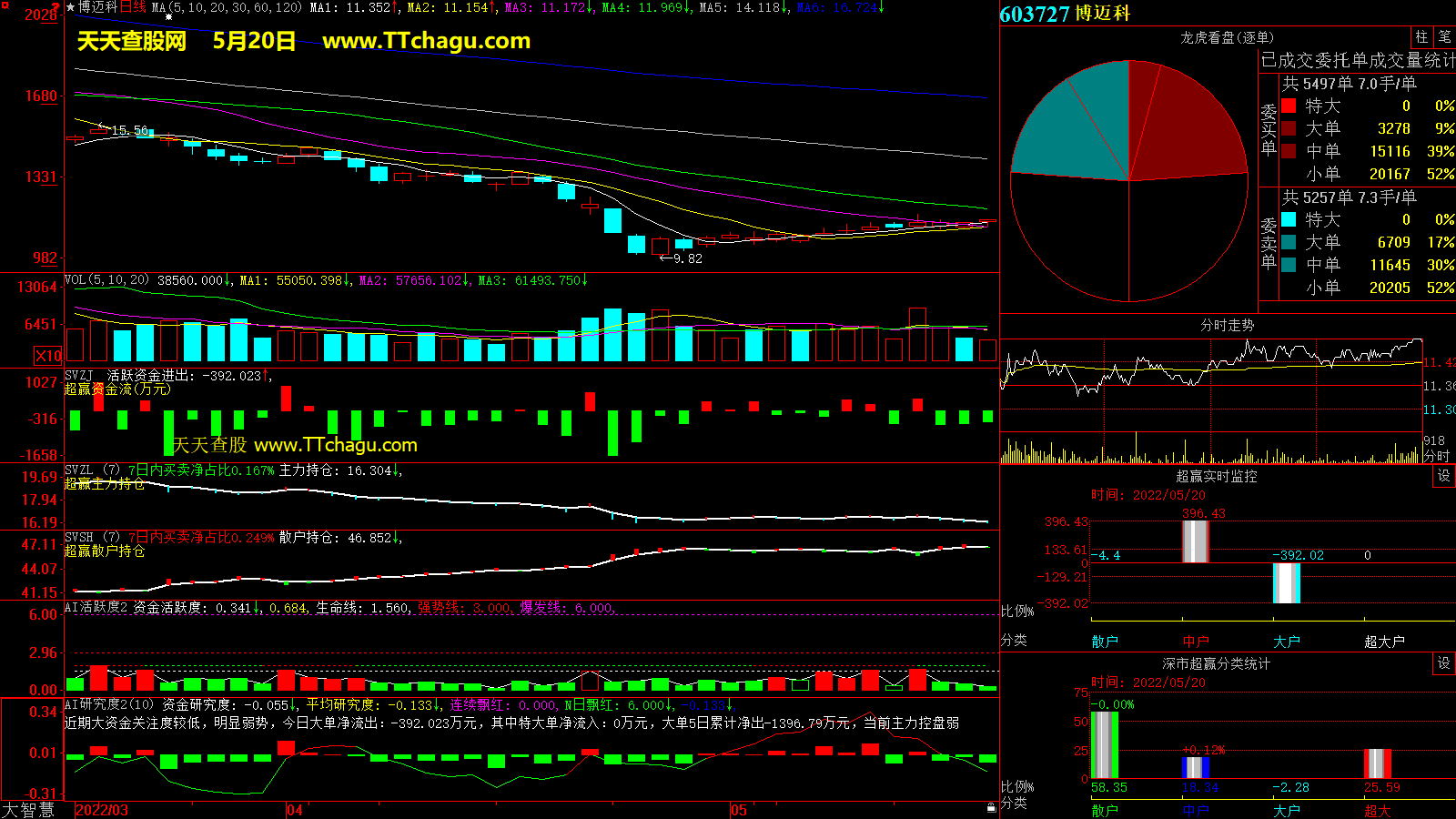This screenshot has height=819, width=1456.
Task: Select the 龙虎看盘(逐单) panel title
Action: tap(1227, 37)
